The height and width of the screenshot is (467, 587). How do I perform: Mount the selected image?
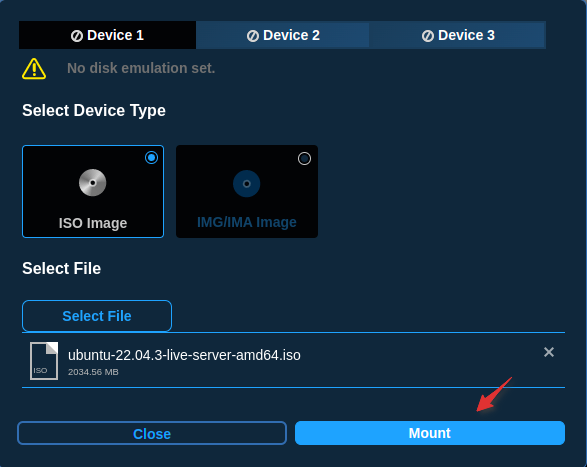[430, 433]
